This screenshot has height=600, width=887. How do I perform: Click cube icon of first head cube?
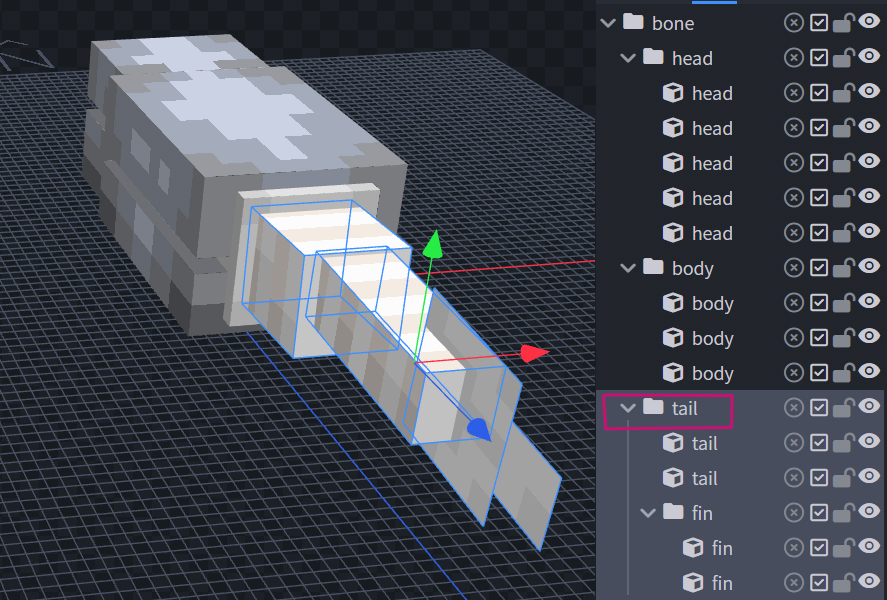[673, 93]
